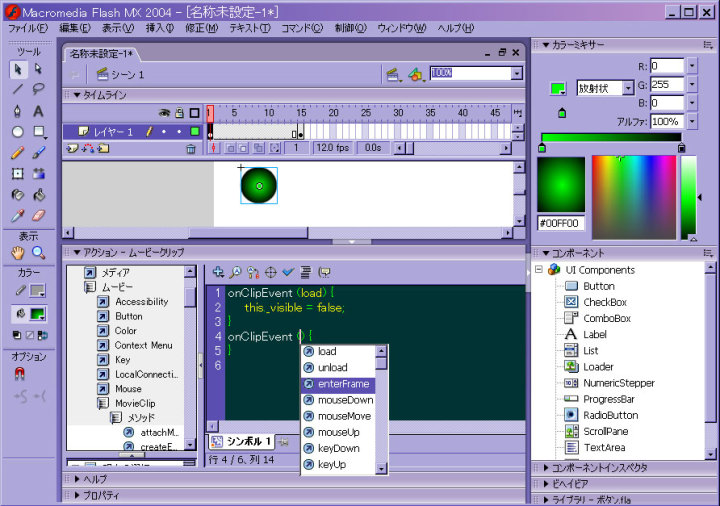The image size is (720, 506).
Task: Select the Line tool
Action: (18, 89)
